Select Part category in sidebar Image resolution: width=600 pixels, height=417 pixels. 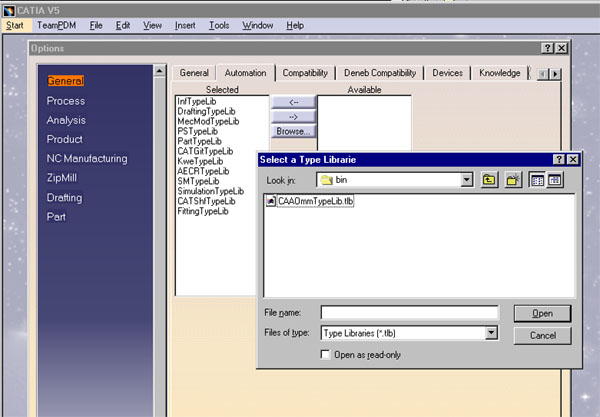pos(56,217)
